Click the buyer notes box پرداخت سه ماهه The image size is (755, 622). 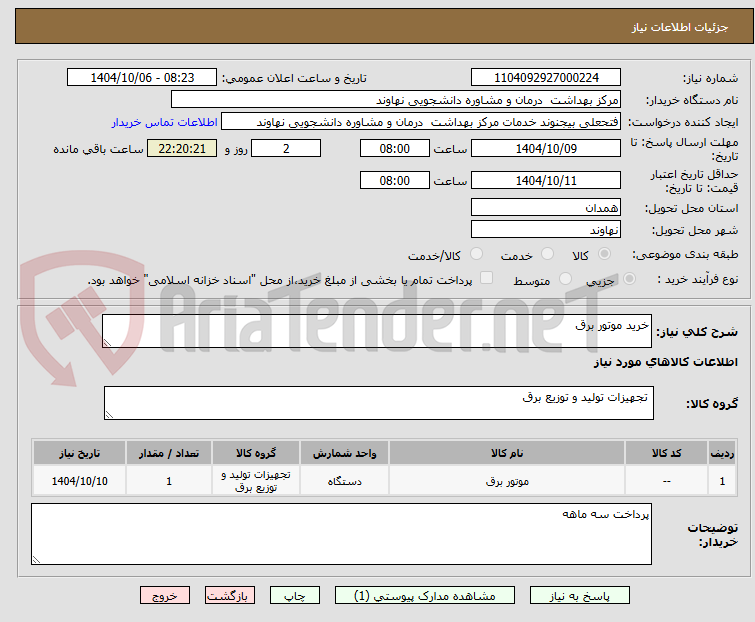[x=341, y=534]
